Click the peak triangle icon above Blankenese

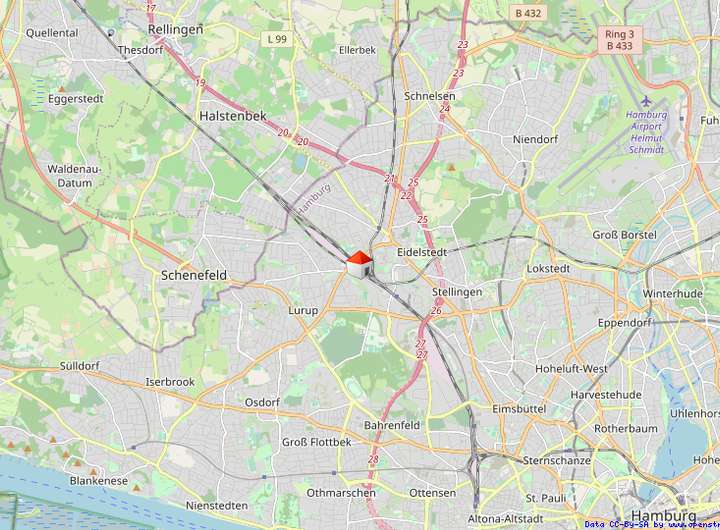coord(94,472)
